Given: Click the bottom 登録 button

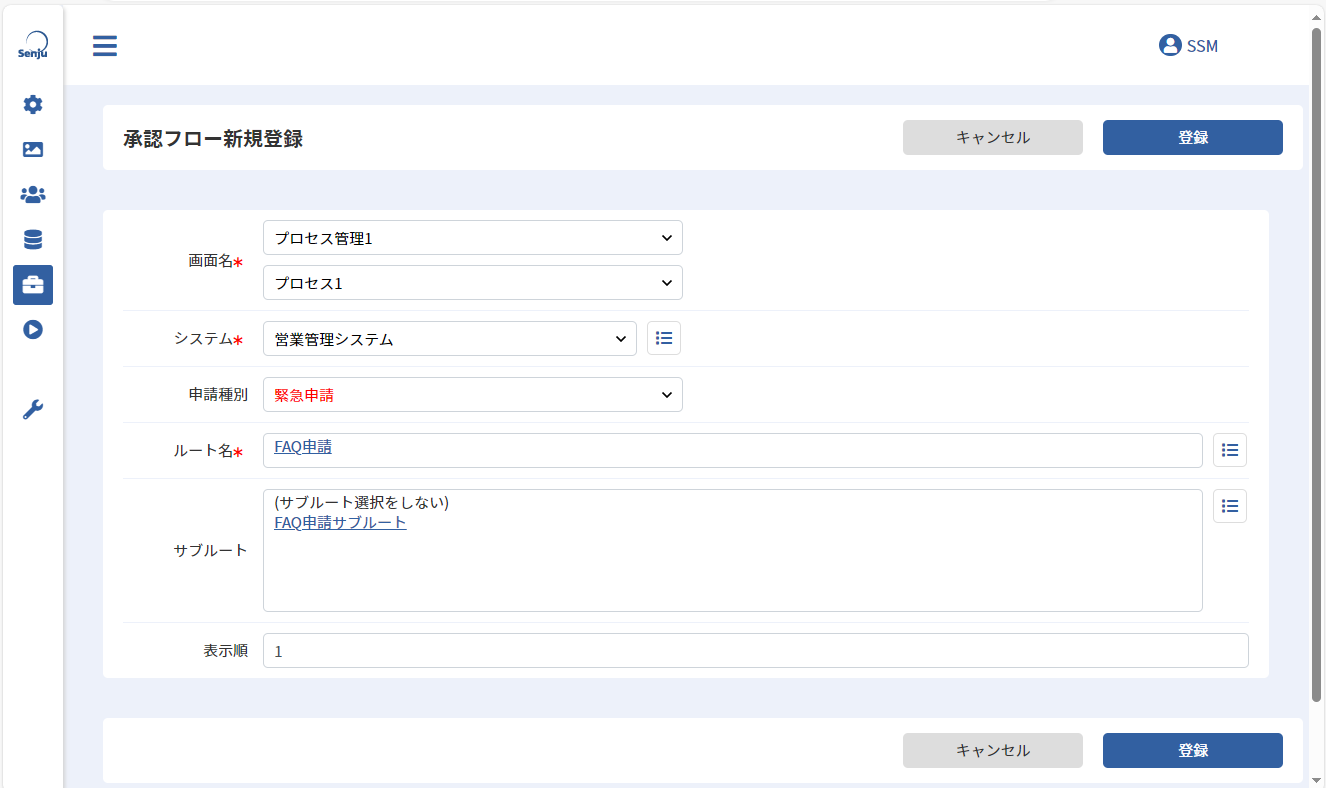Looking at the screenshot, I should coord(1193,750).
